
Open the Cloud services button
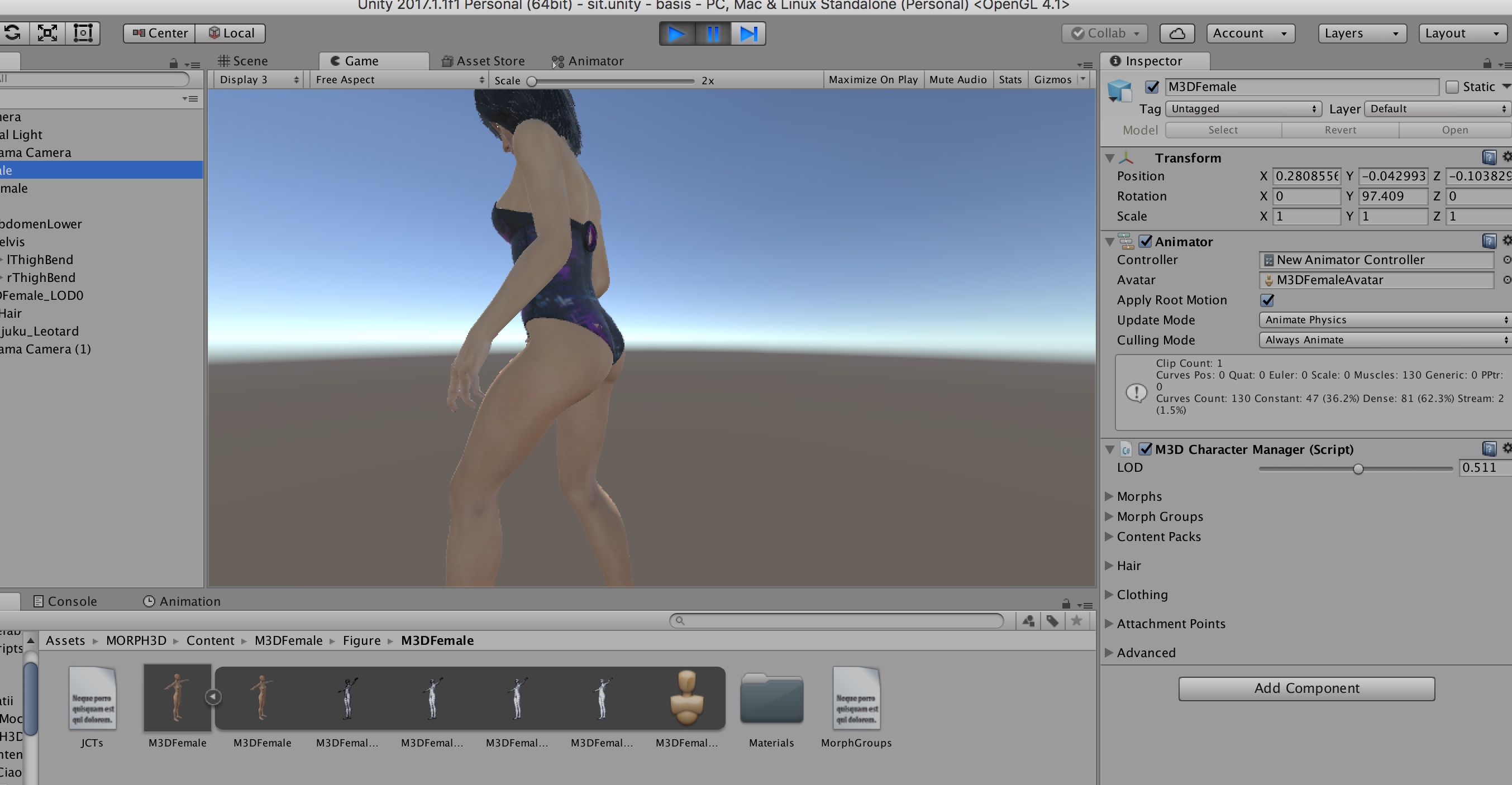1177,33
